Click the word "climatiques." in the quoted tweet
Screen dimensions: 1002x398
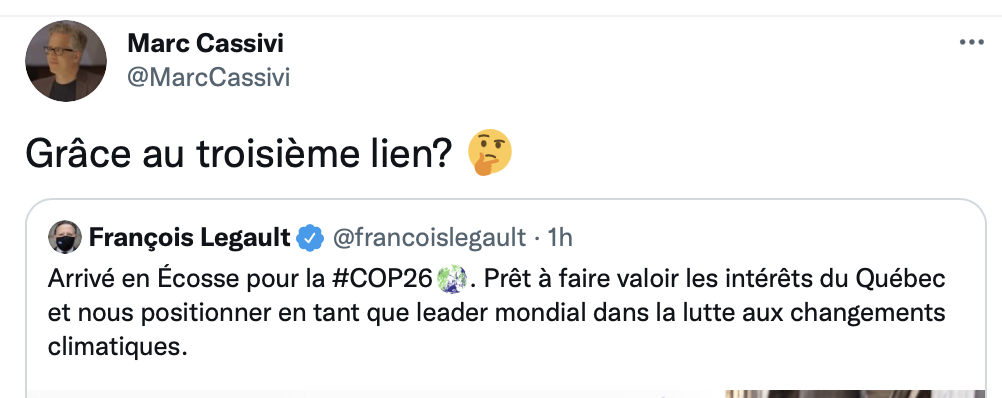point(118,347)
